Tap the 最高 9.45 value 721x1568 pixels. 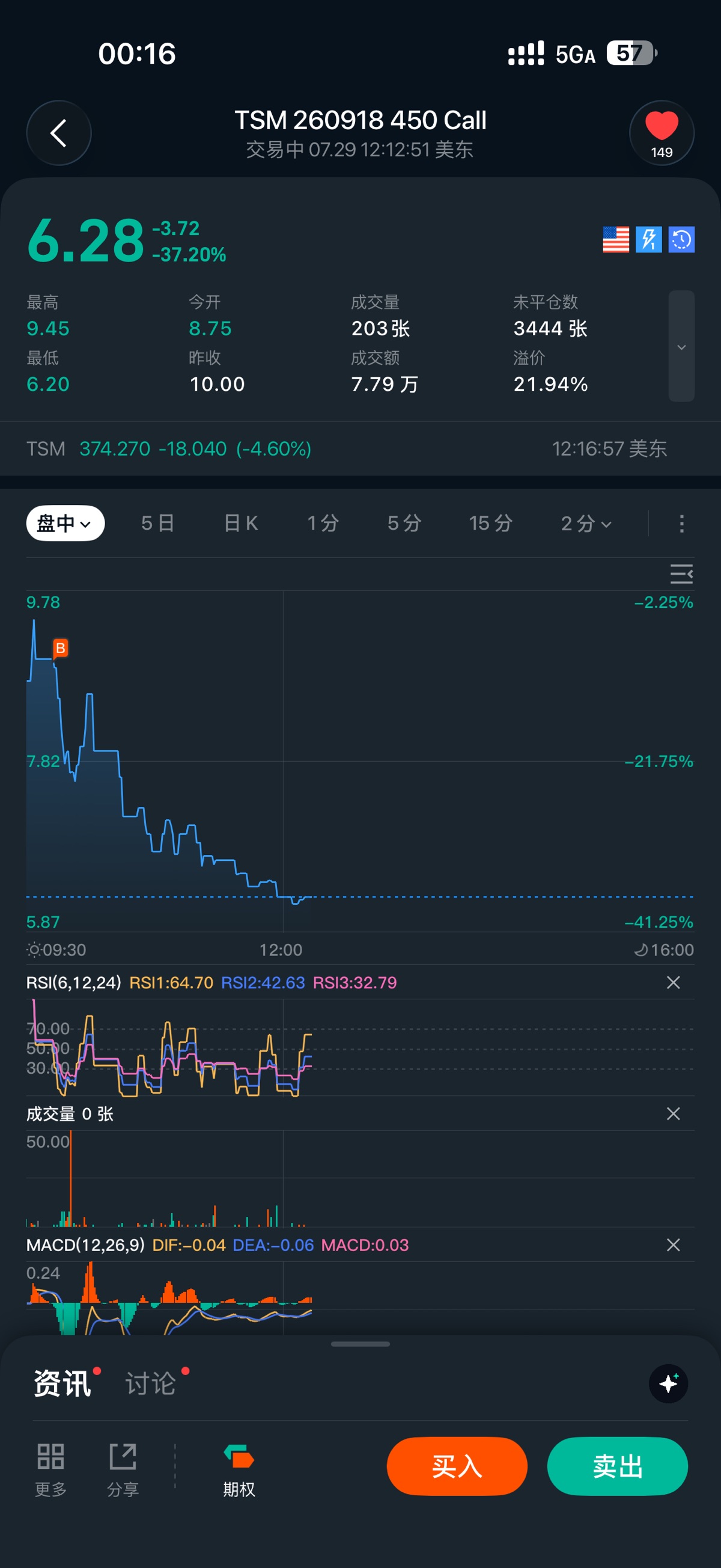(48, 329)
